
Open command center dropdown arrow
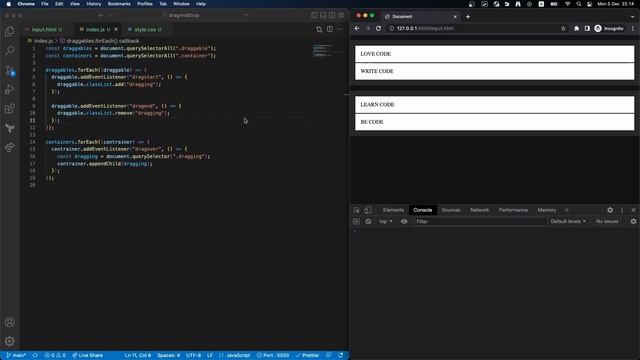245,16
